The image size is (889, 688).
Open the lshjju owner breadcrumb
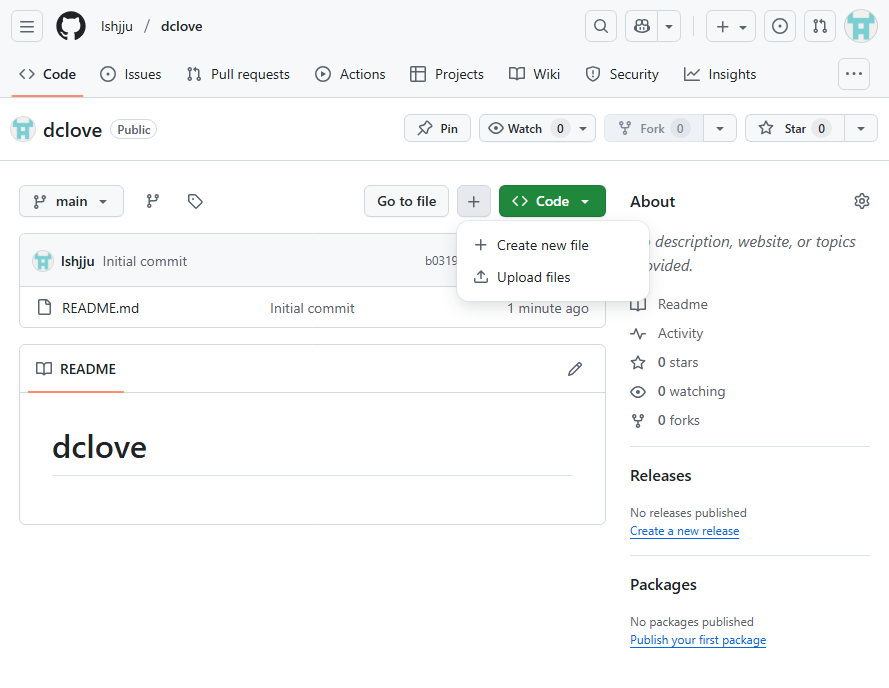point(117,26)
